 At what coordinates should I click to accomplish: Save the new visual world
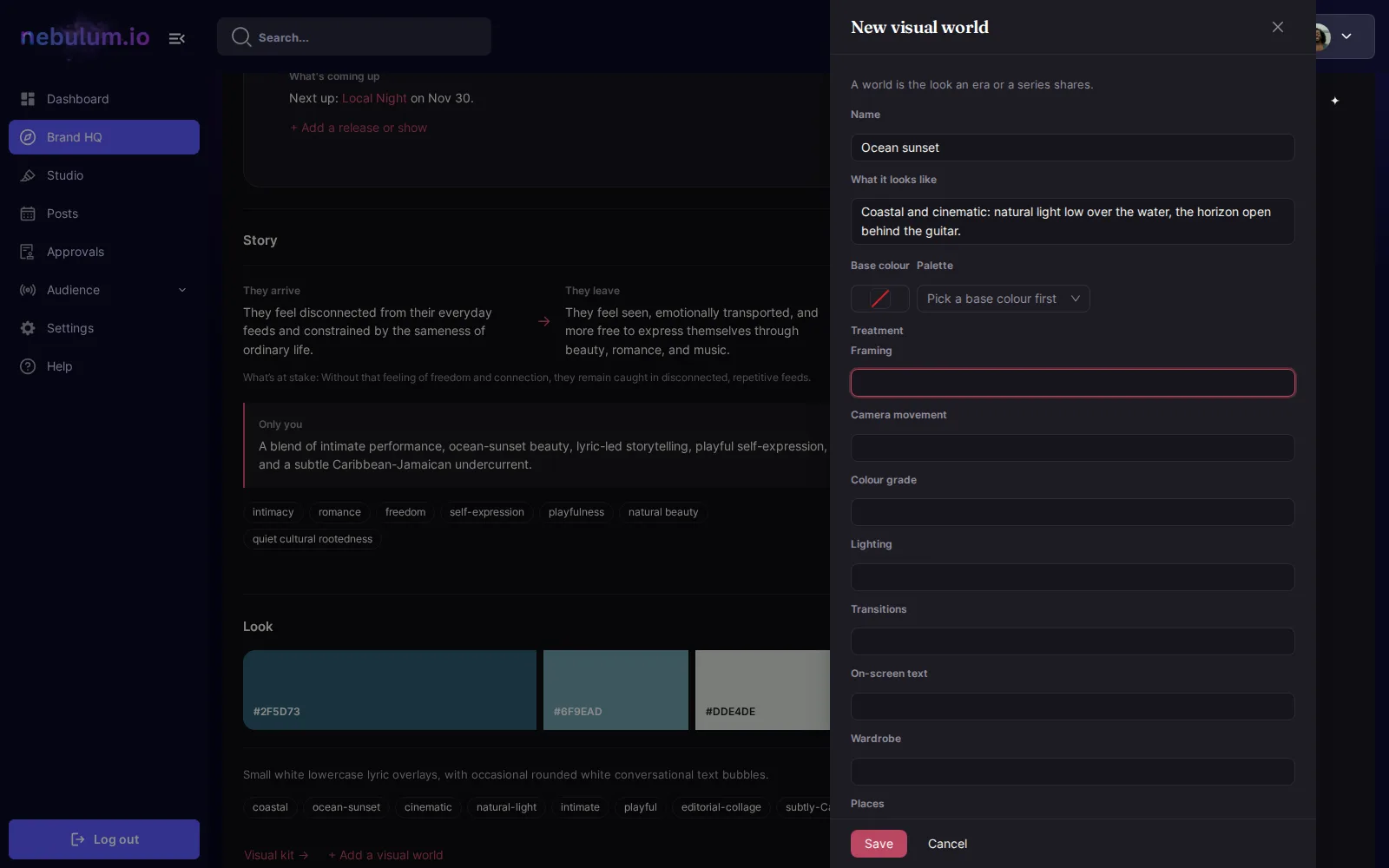click(x=879, y=844)
